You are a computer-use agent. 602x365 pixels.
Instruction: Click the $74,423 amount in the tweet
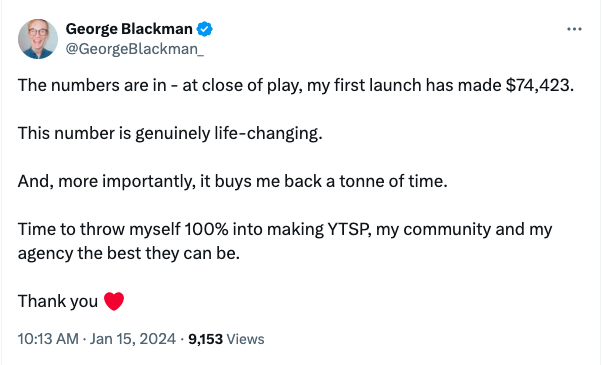click(x=539, y=85)
